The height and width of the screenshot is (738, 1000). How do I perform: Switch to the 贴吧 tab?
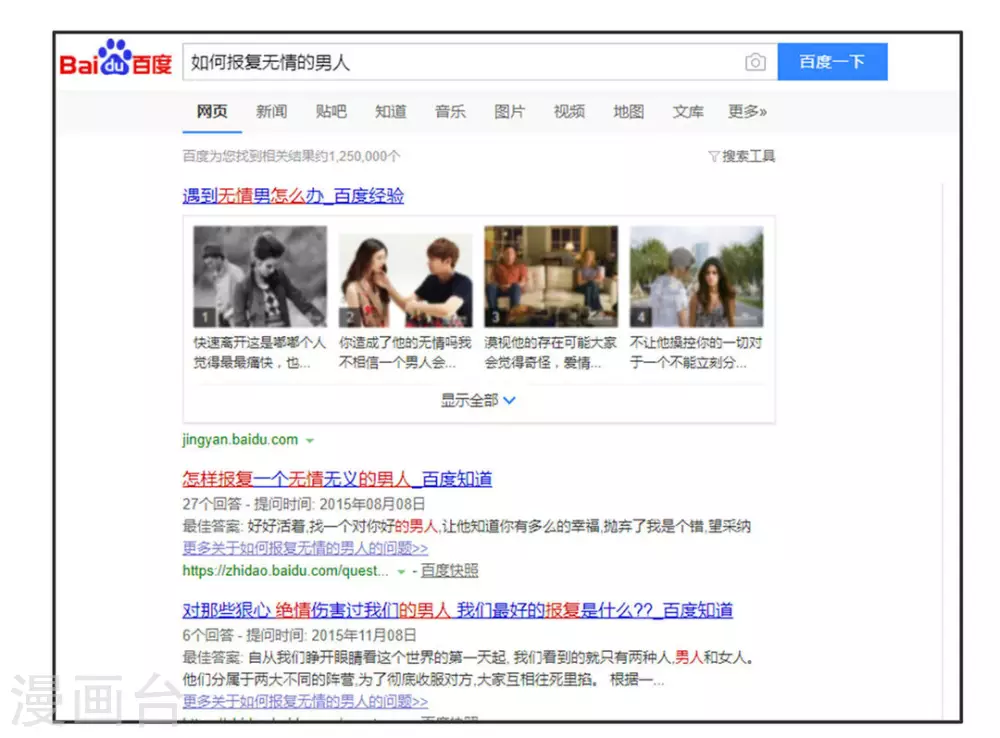(x=331, y=112)
